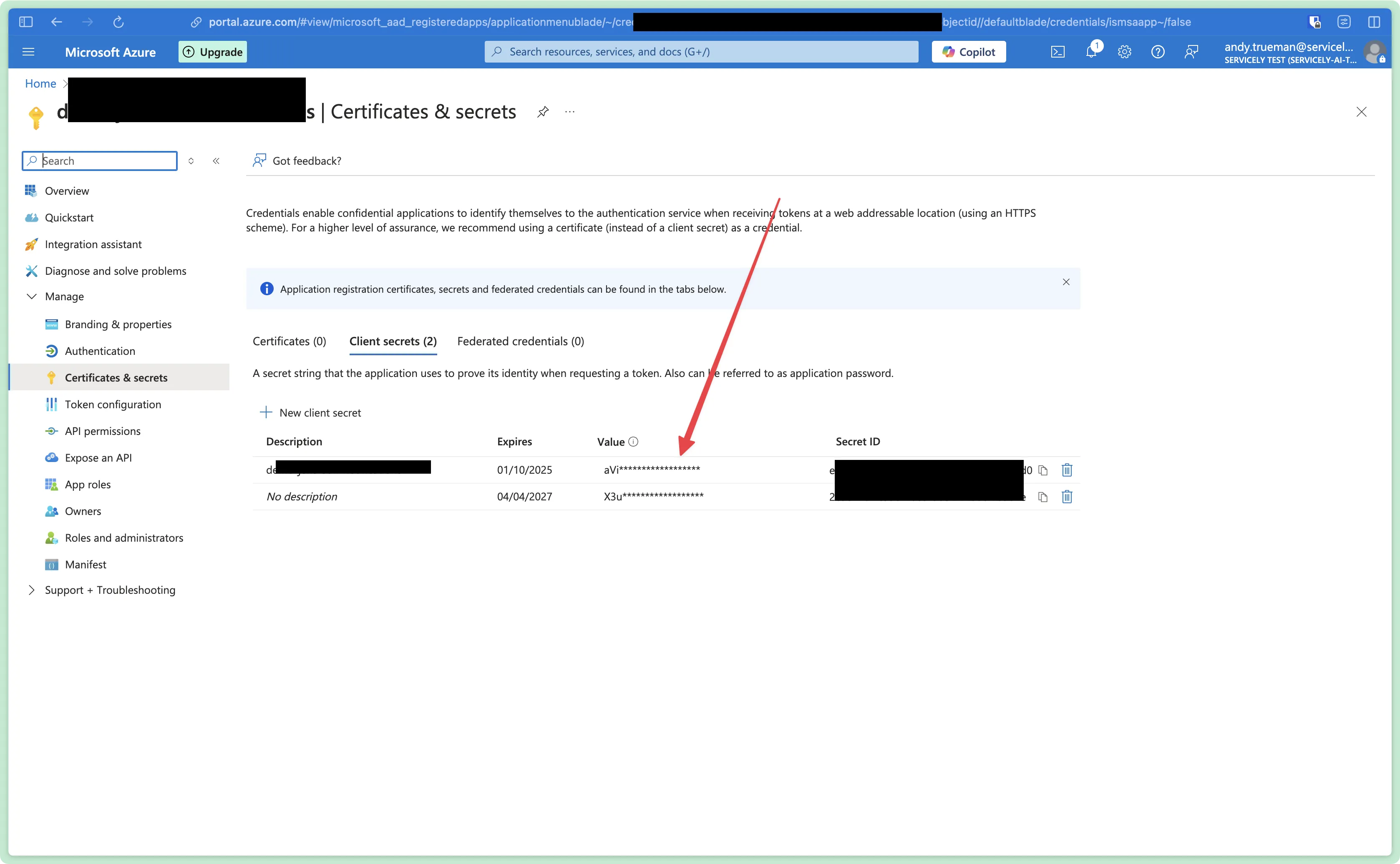The image size is (1400, 864).
Task: Click the 'No description' cell
Action: (x=302, y=497)
